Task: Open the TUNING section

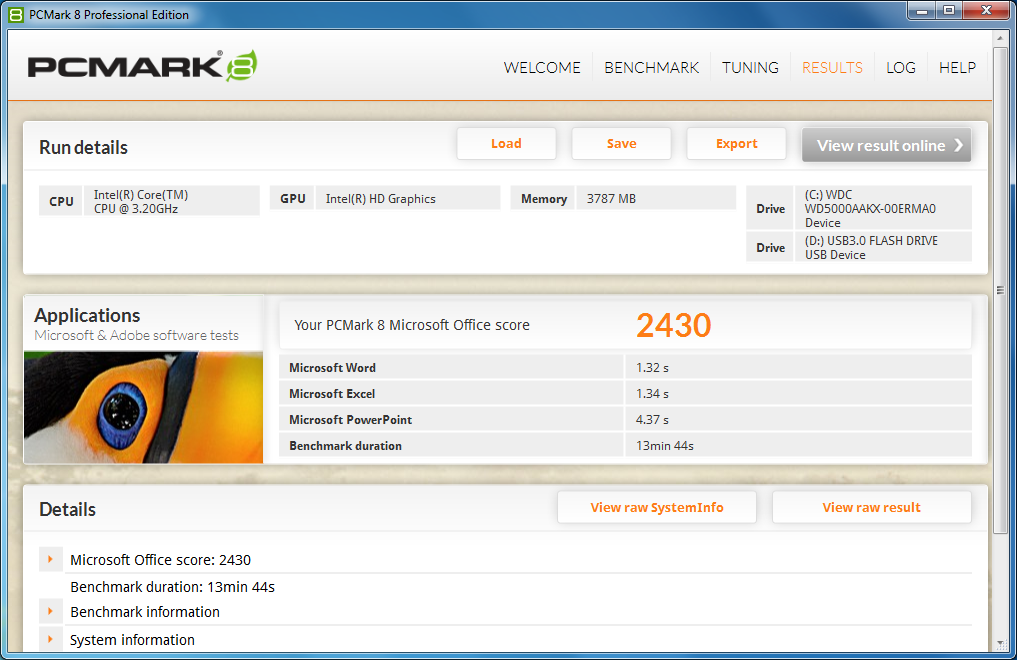Action: pyautogui.click(x=750, y=67)
